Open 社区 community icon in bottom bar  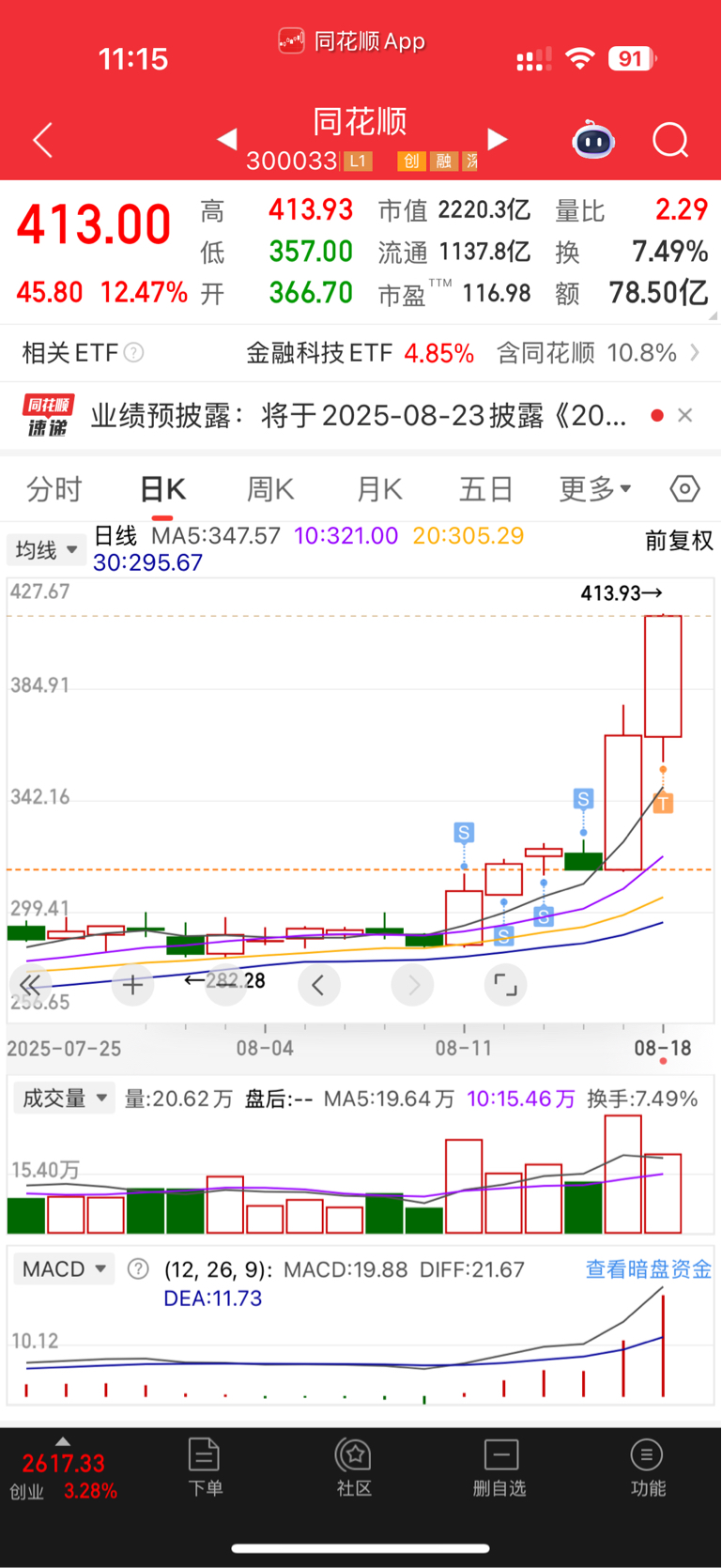[x=354, y=1468]
